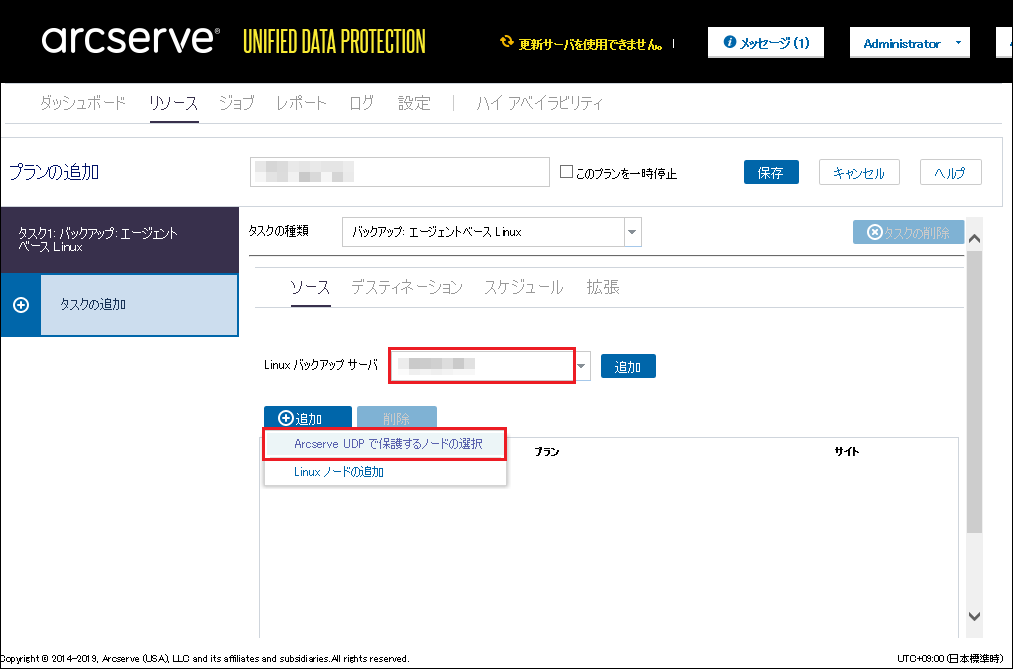1013x669 pixels.
Task: Click the vertical scrollbar thumb
Action: (974, 392)
